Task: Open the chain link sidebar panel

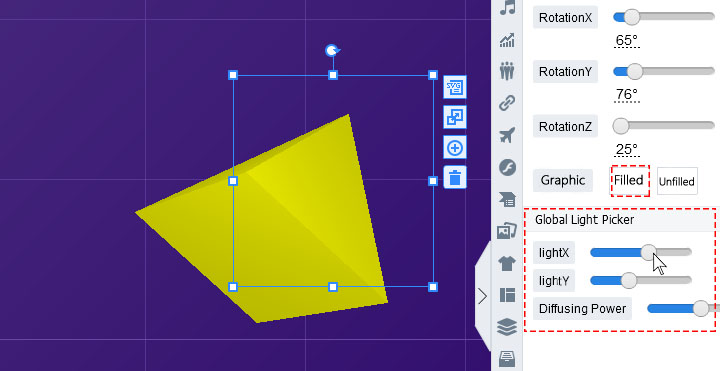Action: [507, 103]
